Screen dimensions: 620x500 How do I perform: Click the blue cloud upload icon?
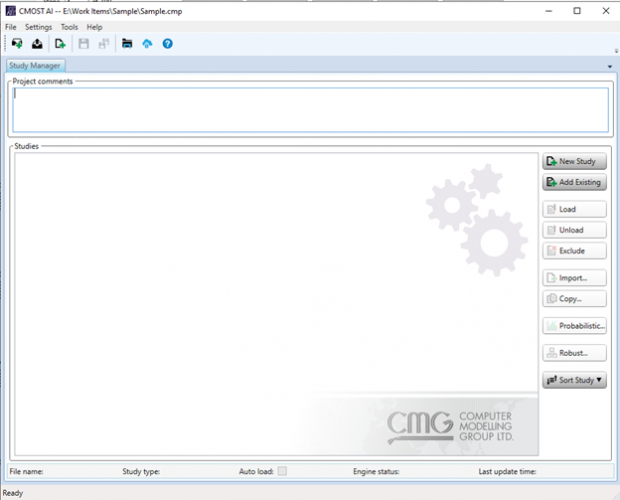(147, 43)
